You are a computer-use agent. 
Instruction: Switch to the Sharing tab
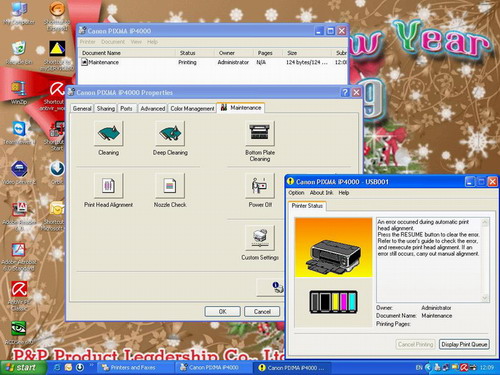(x=106, y=108)
